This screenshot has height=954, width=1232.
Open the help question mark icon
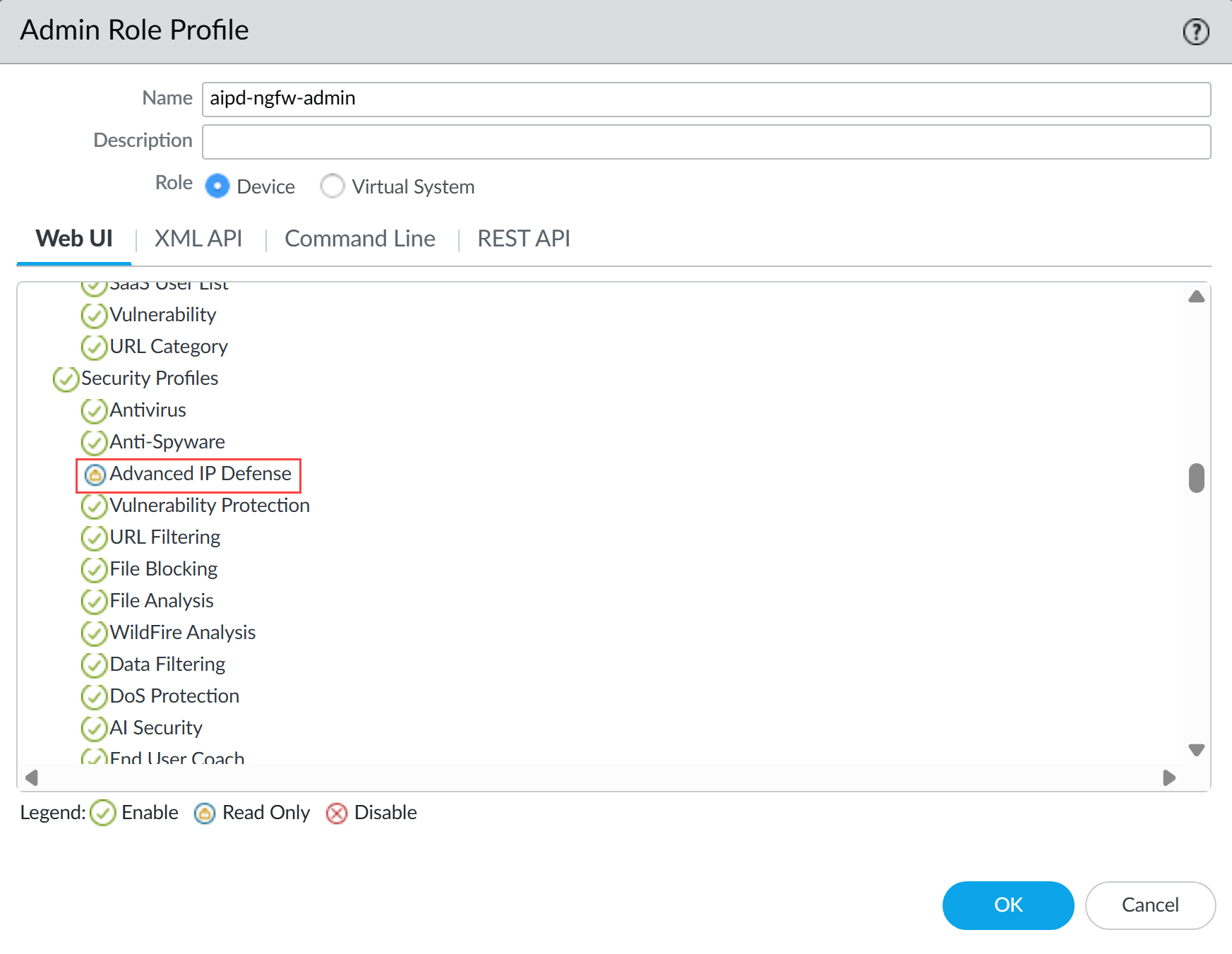point(1195,32)
